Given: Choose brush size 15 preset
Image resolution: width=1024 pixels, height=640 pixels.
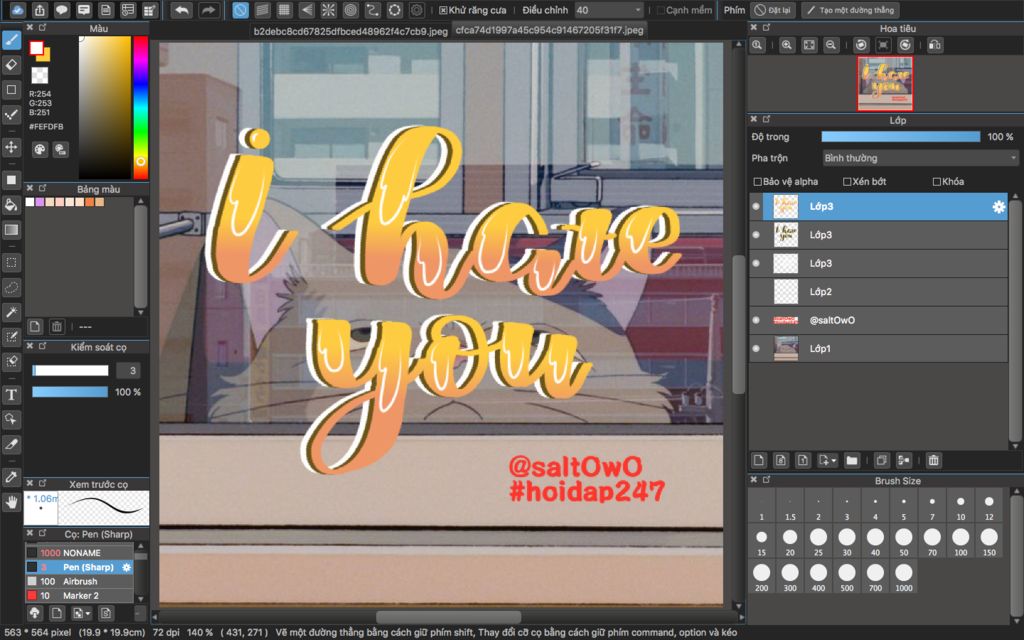Looking at the screenshot, I should [x=761, y=542].
